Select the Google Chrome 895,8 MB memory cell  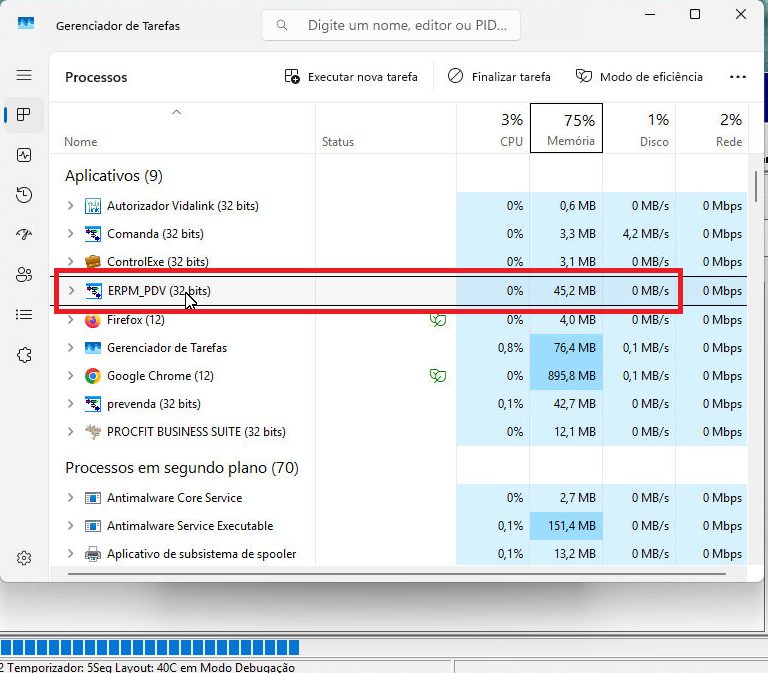[x=566, y=376]
